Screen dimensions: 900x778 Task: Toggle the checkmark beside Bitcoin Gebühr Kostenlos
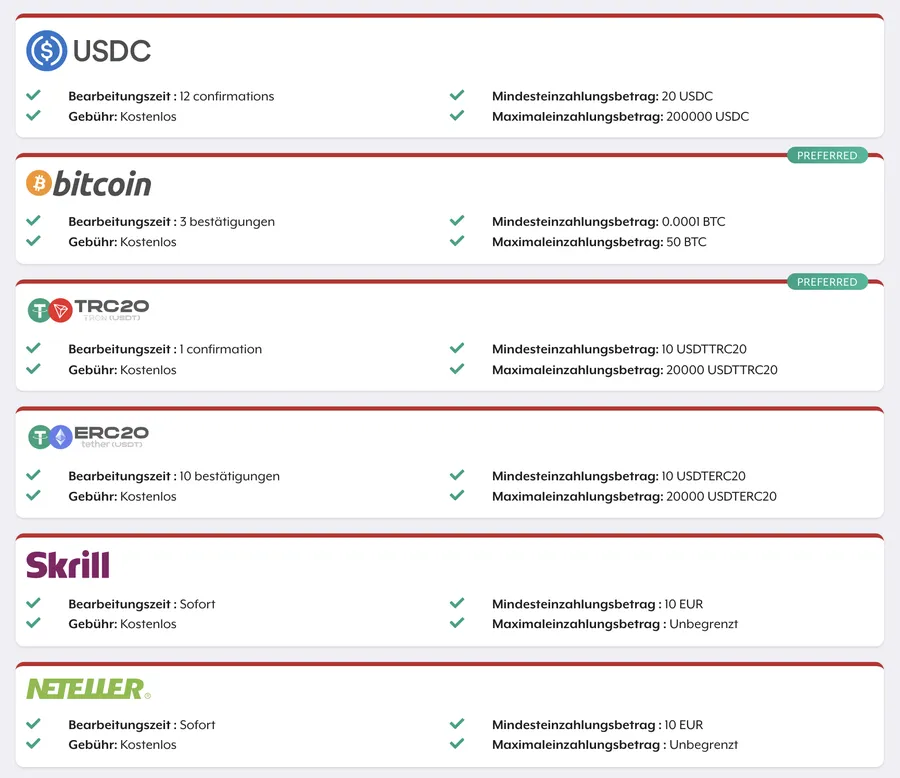pos(34,241)
